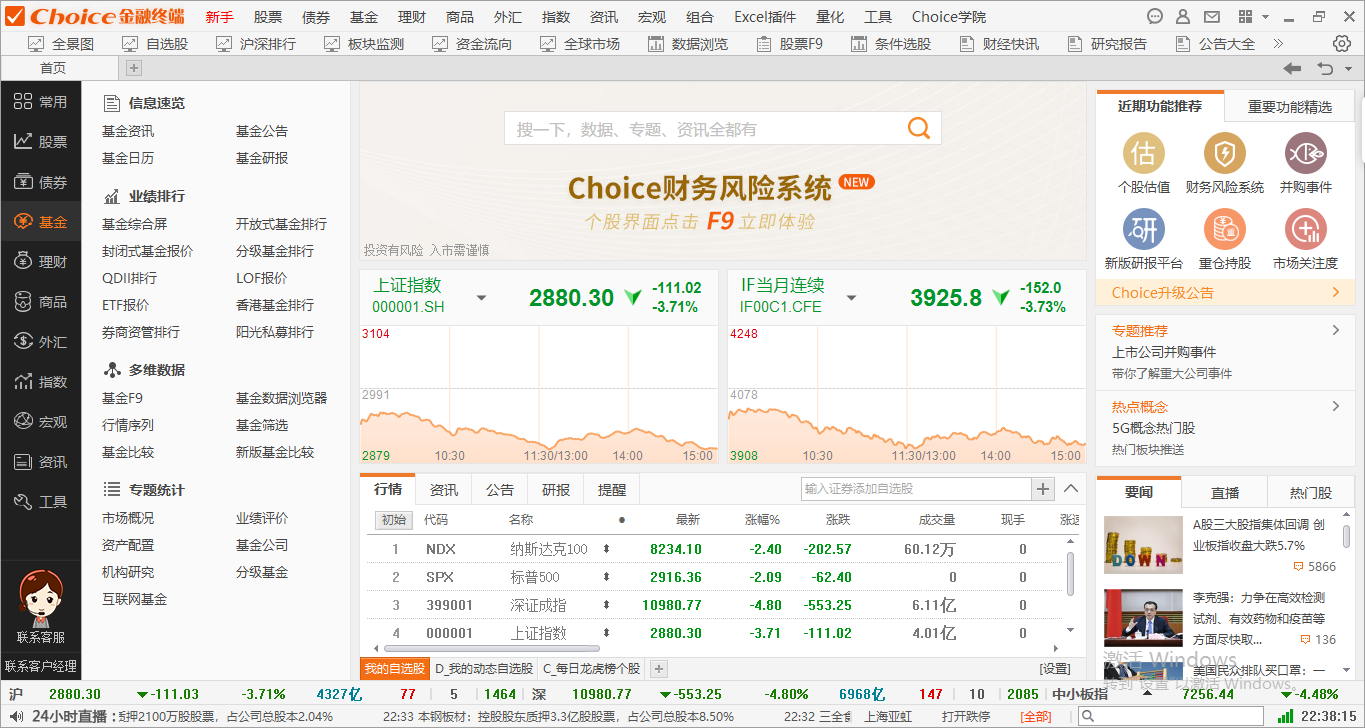Open 市场关注度 feature icon
The image size is (1365, 728).
pos(1305,231)
